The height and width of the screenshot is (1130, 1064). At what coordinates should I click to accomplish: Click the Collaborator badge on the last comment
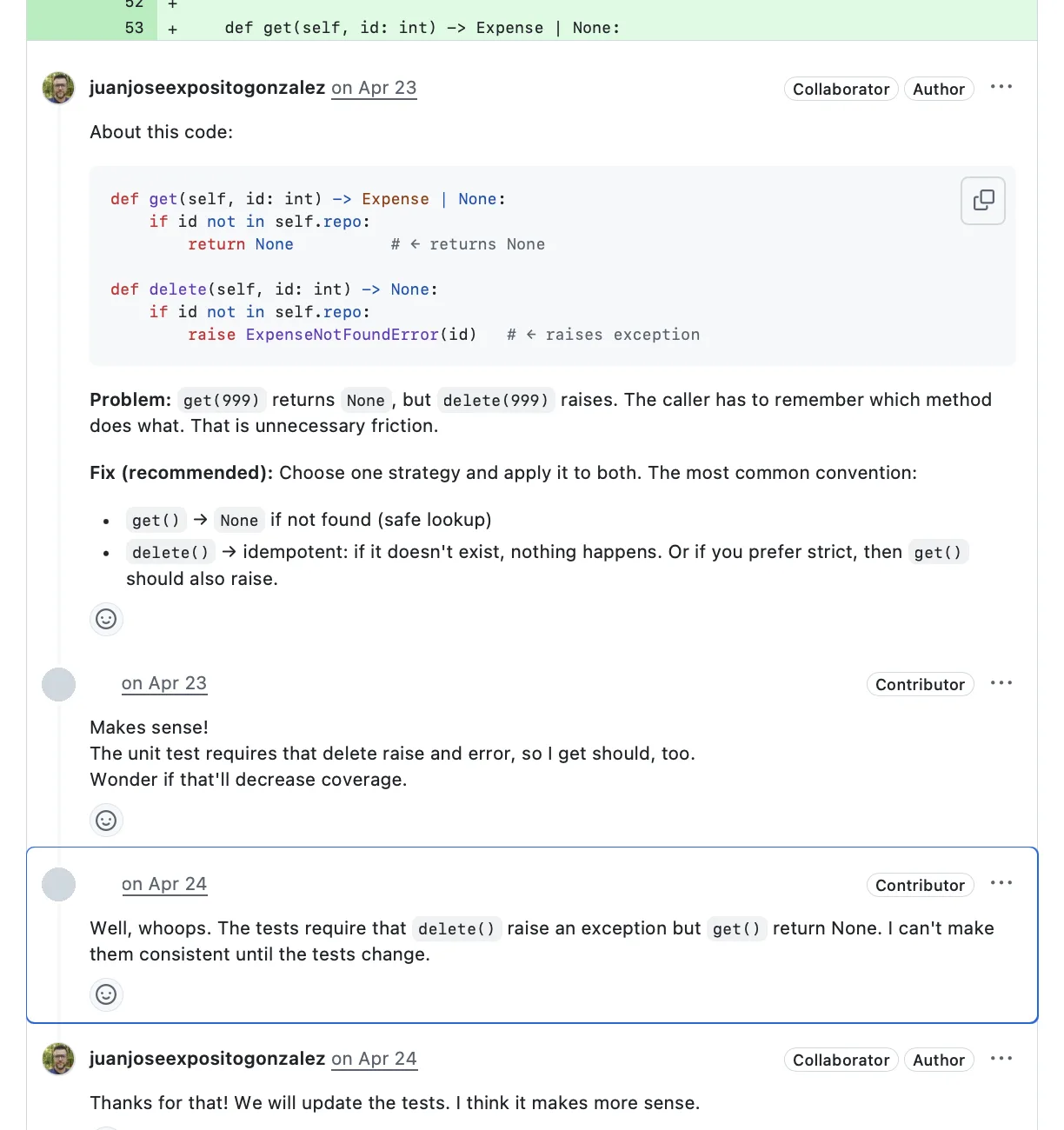click(841, 1060)
